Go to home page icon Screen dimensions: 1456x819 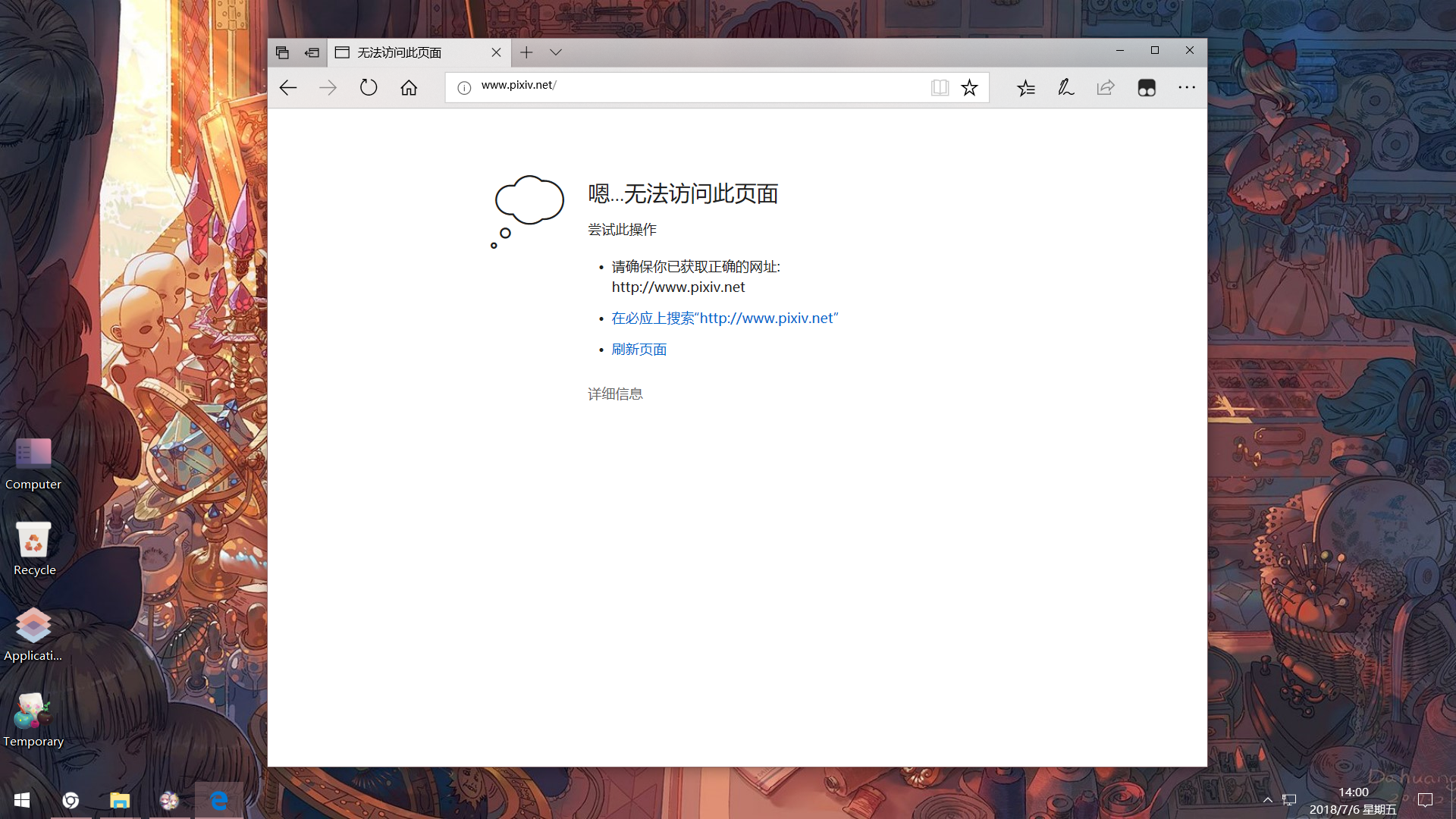point(409,88)
